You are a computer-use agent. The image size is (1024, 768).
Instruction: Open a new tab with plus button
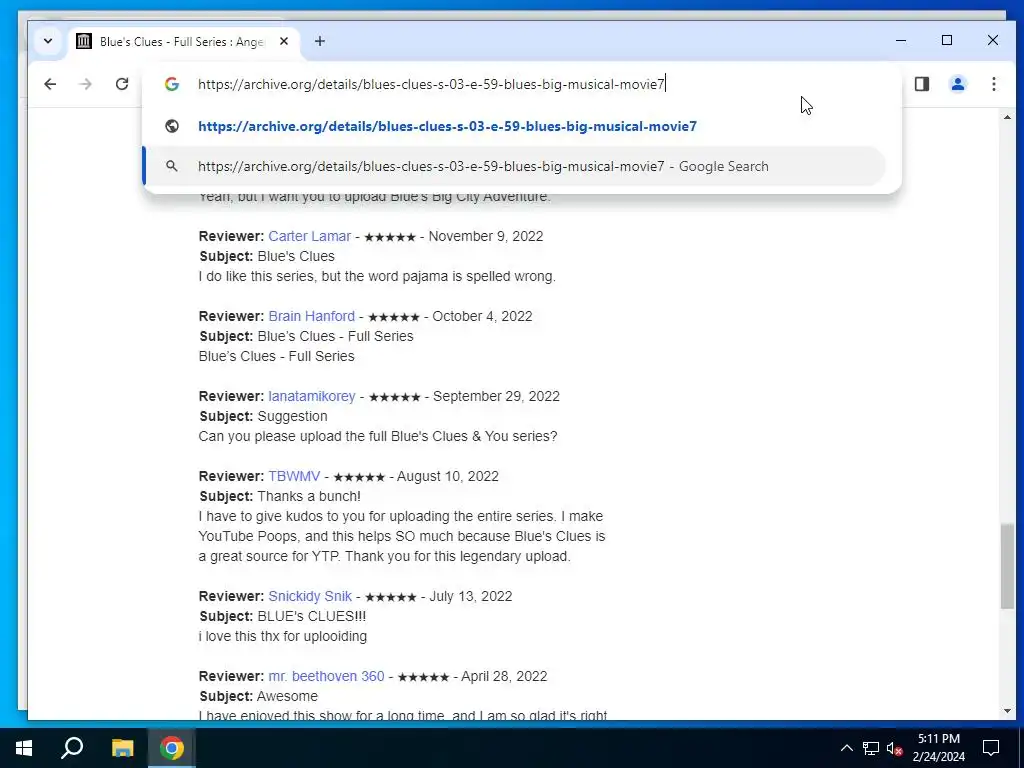pos(319,41)
